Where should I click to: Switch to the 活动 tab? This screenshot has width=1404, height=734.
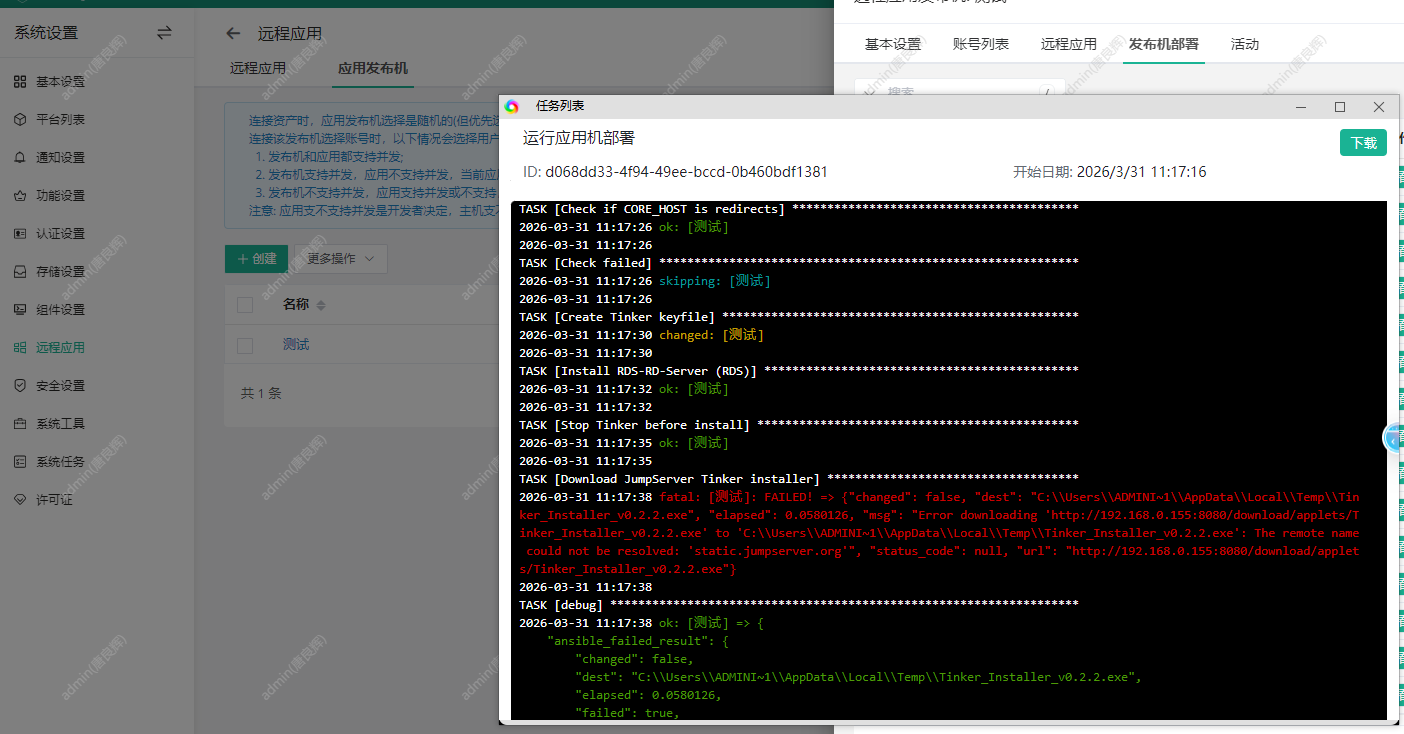[x=1244, y=44]
